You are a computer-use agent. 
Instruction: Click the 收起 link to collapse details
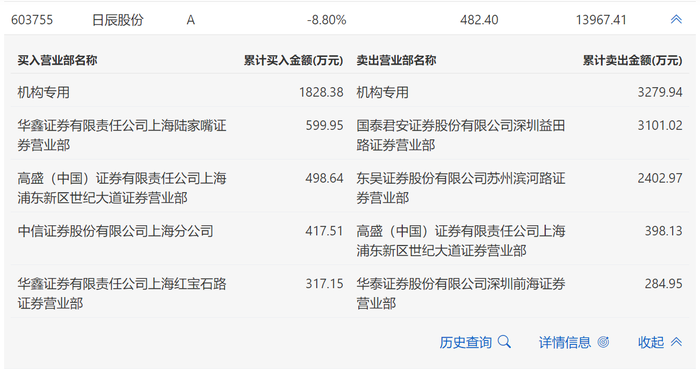click(651, 342)
